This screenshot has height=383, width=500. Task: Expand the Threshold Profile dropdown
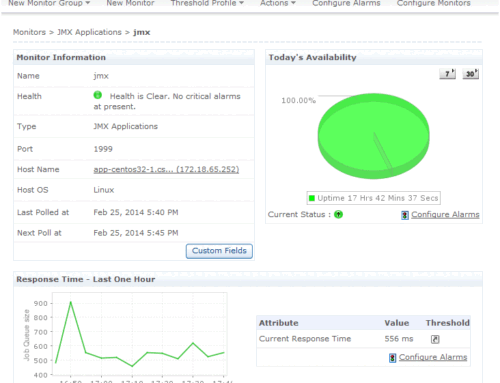tap(207, 3)
